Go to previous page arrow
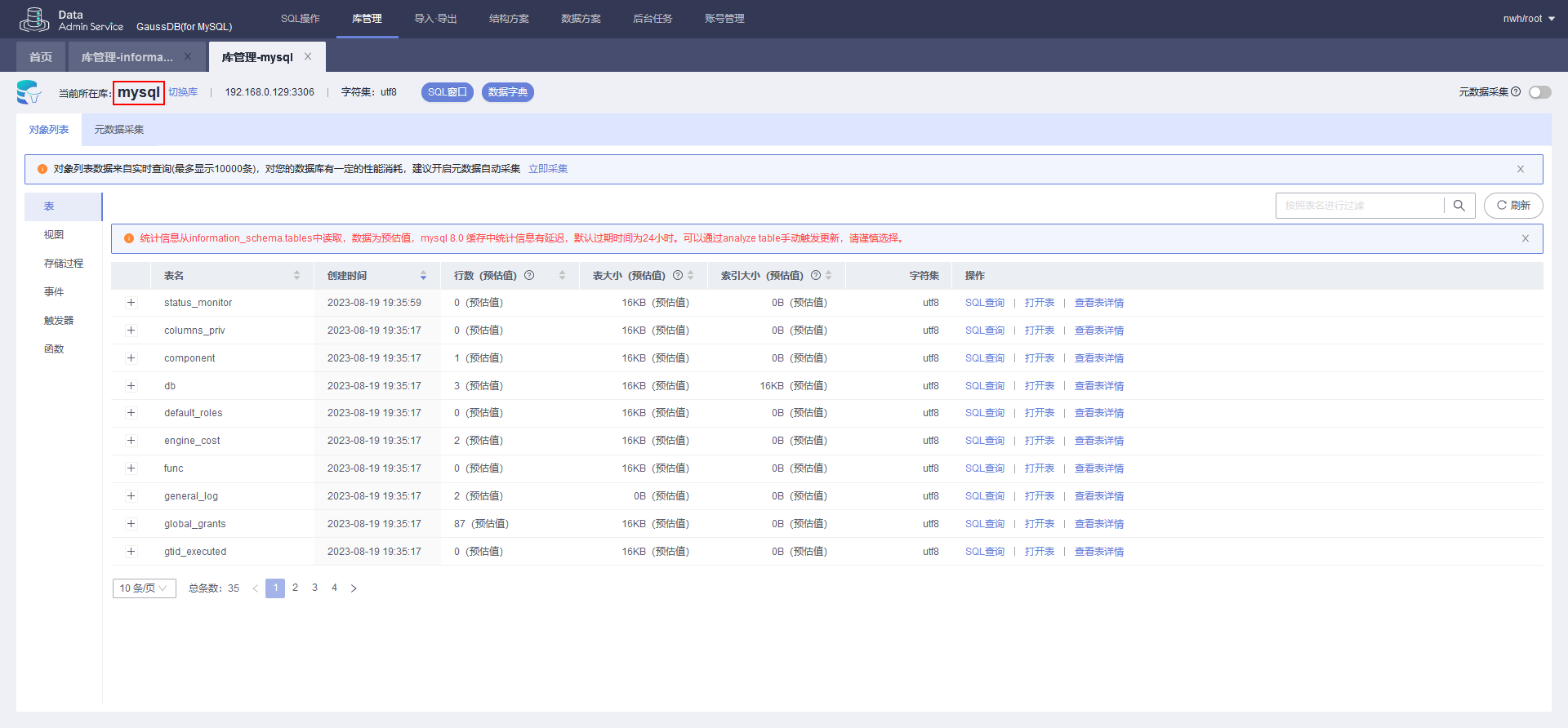This screenshot has height=728, width=1568. 256,588
